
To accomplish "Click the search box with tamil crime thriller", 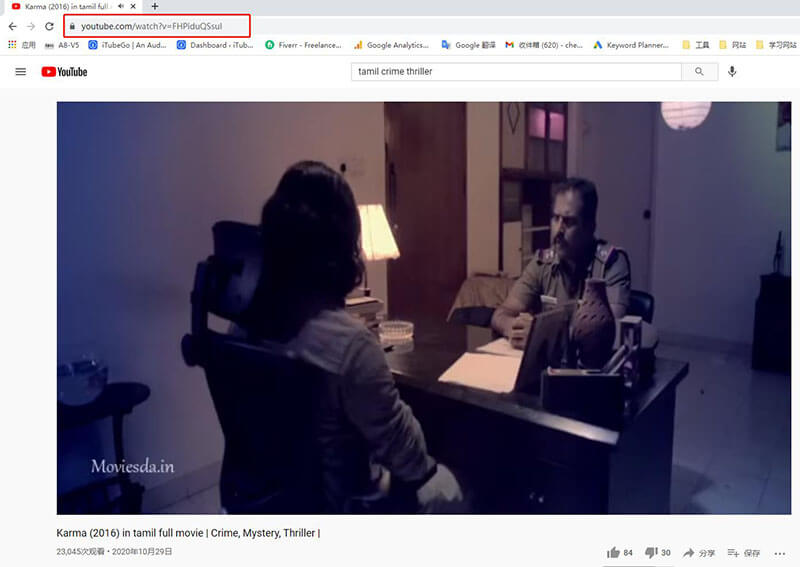I will (516, 72).
